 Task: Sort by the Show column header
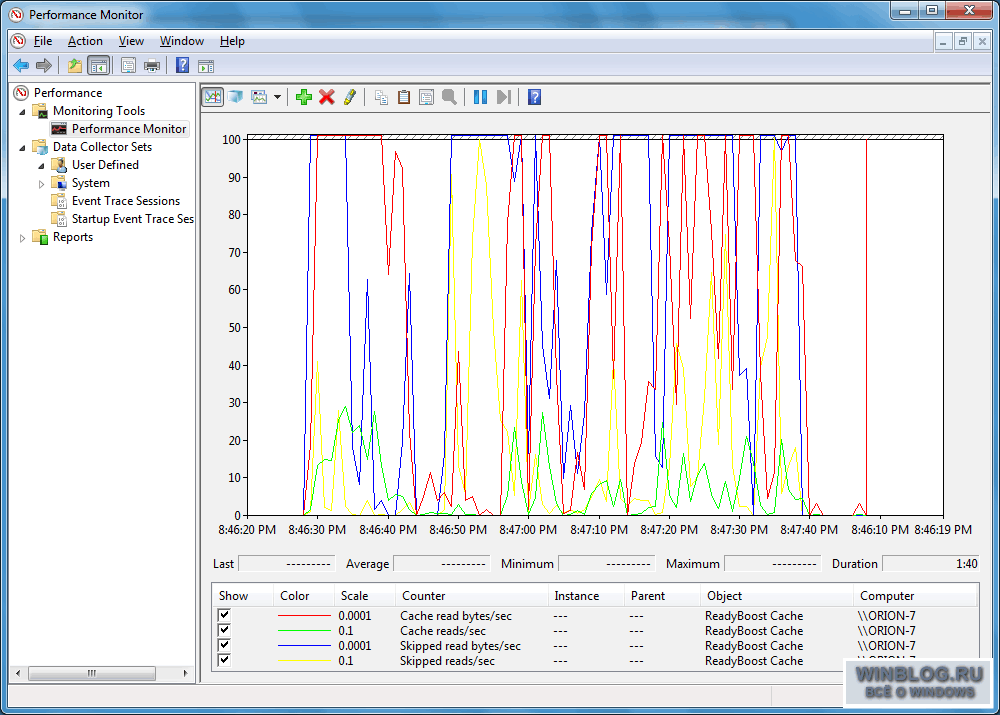242,596
